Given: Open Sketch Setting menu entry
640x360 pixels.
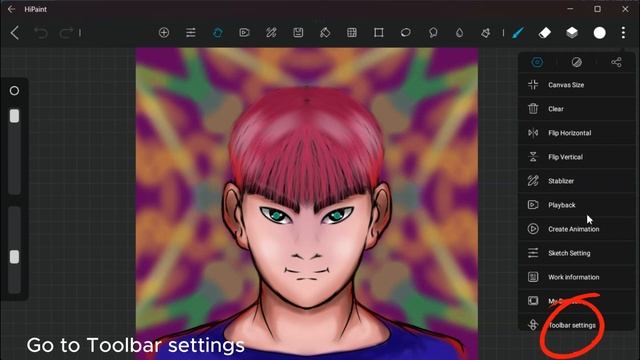Looking at the screenshot, I should [576, 253].
